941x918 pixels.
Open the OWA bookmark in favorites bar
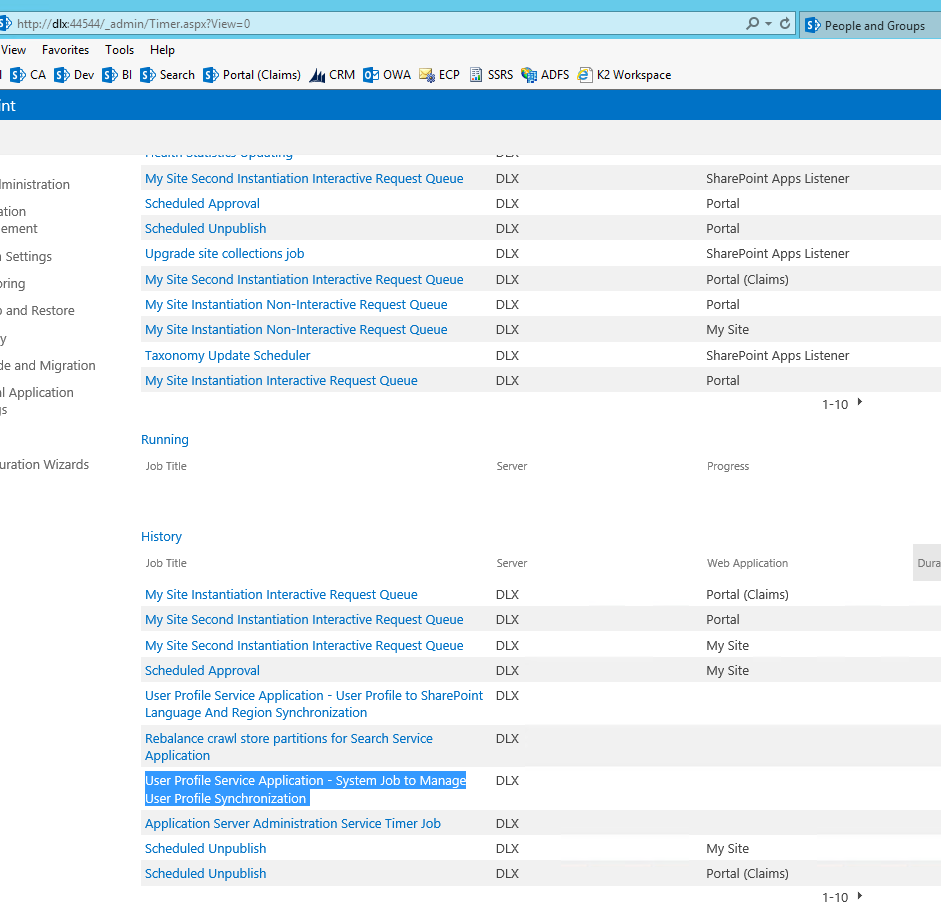(x=386, y=75)
